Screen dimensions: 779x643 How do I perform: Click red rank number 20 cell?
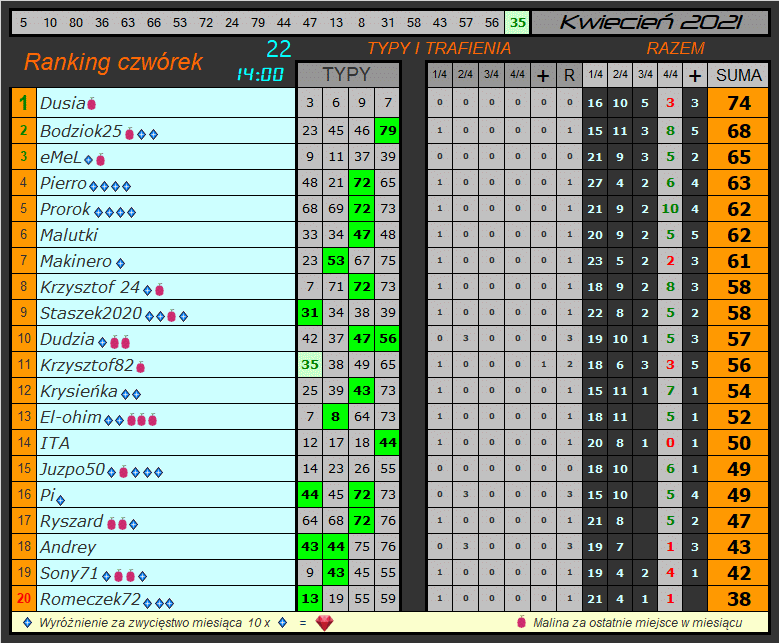[23, 599]
